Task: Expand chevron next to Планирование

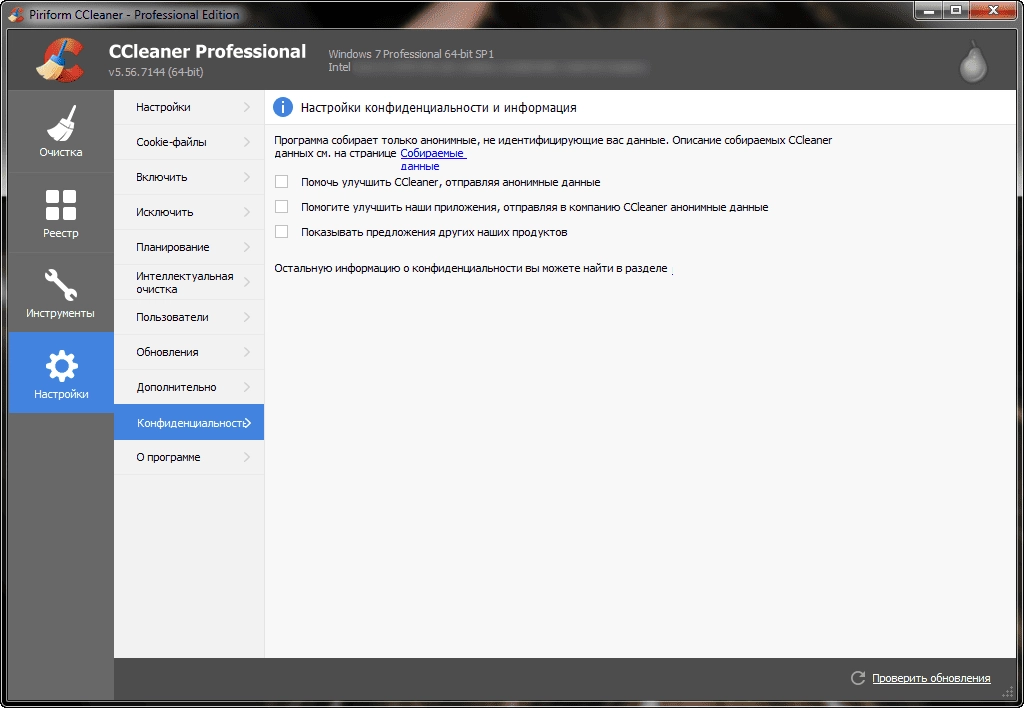Action: [x=247, y=247]
